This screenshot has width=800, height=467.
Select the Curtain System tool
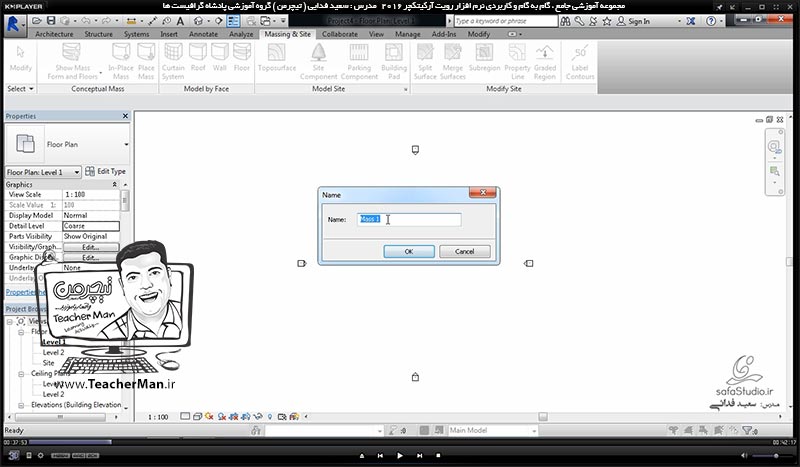(x=173, y=61)
